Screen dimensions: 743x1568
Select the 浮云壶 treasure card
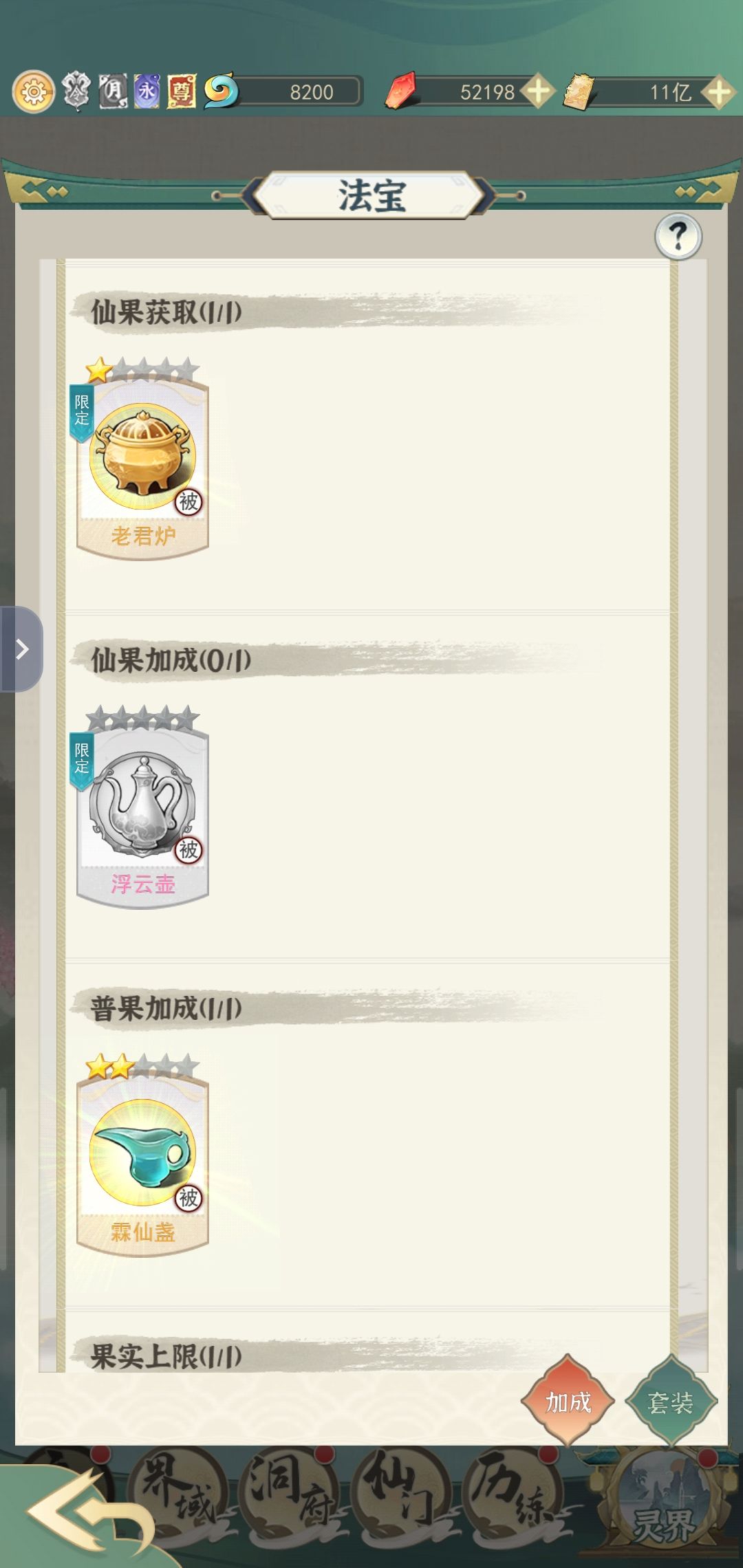click(142, 806)
